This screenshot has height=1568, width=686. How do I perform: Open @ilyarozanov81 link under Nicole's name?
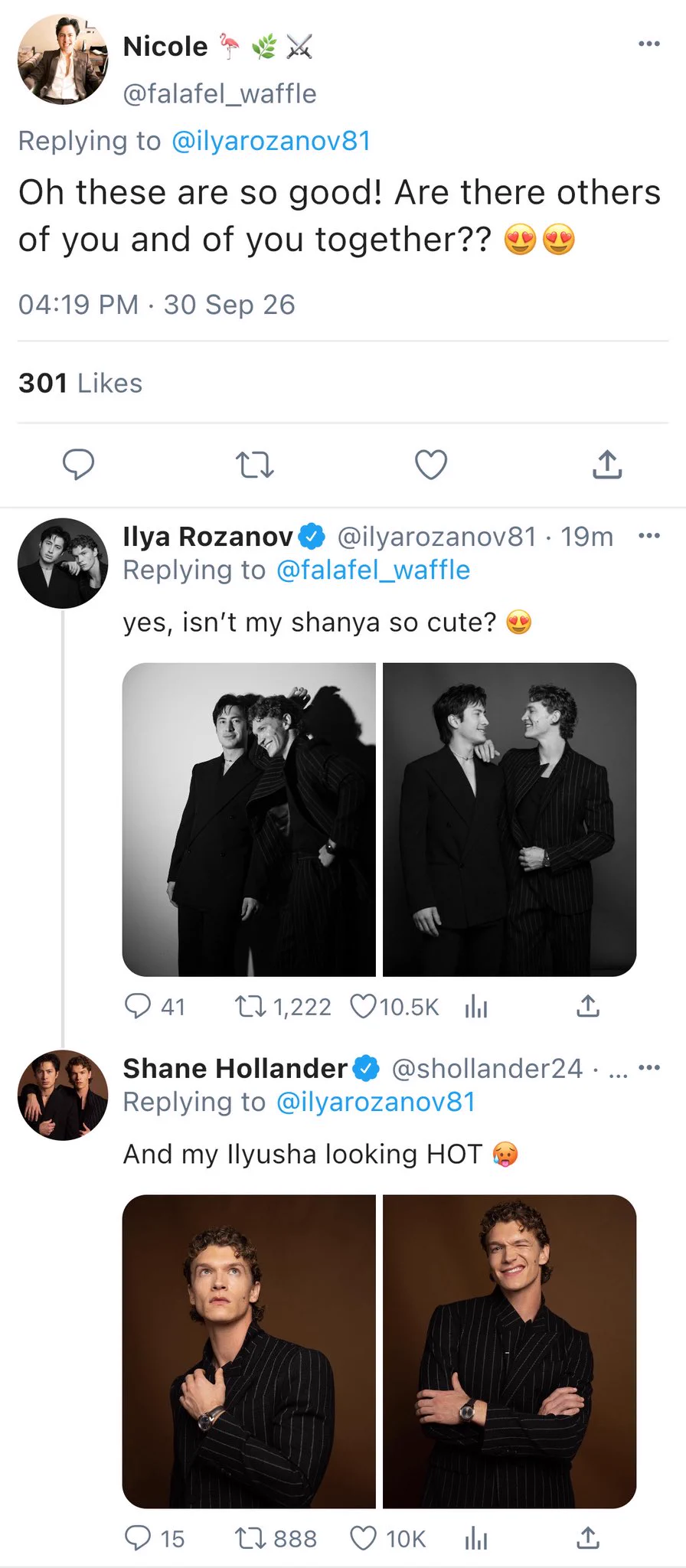click(x=271, y=141)
